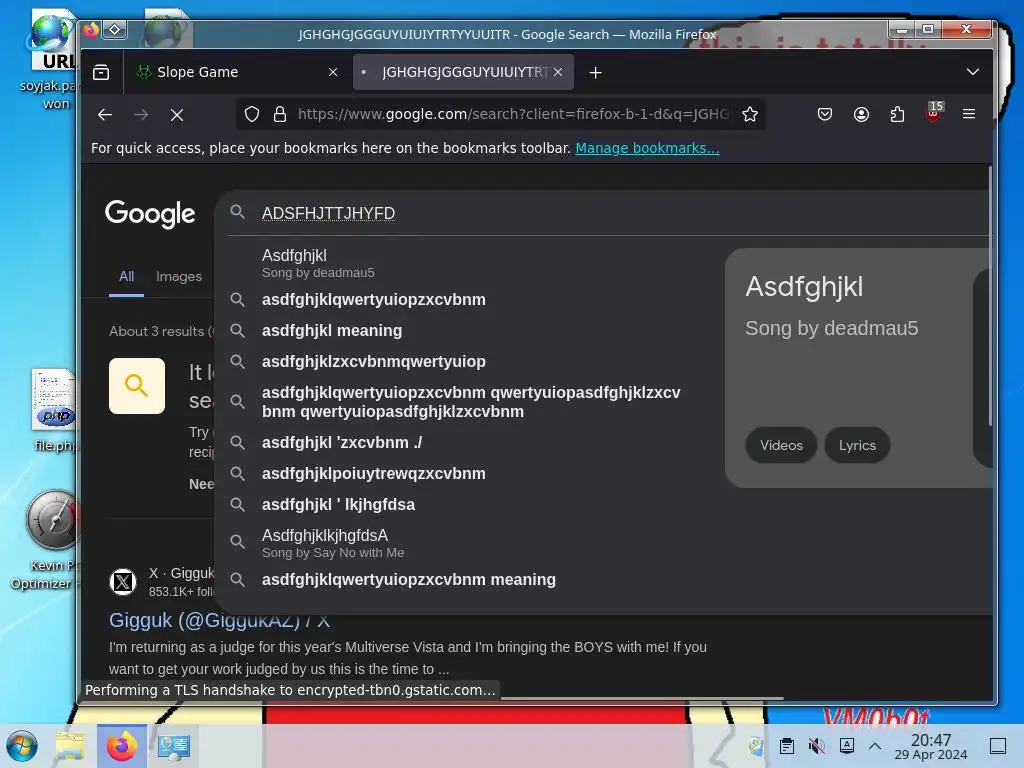Click the window pin icon in titlebar

(x=114, y=29)
